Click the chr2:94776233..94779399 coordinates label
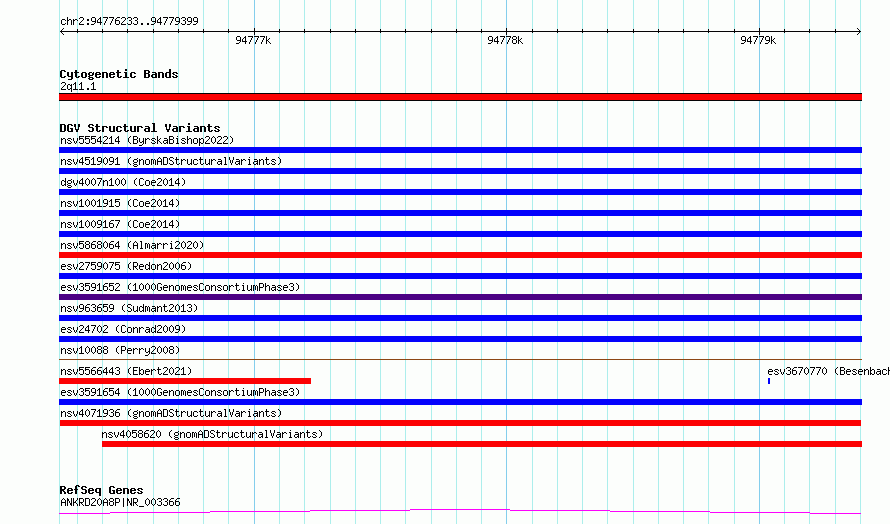The height and width of the screenshot is (524, 890). click(129, 22)
